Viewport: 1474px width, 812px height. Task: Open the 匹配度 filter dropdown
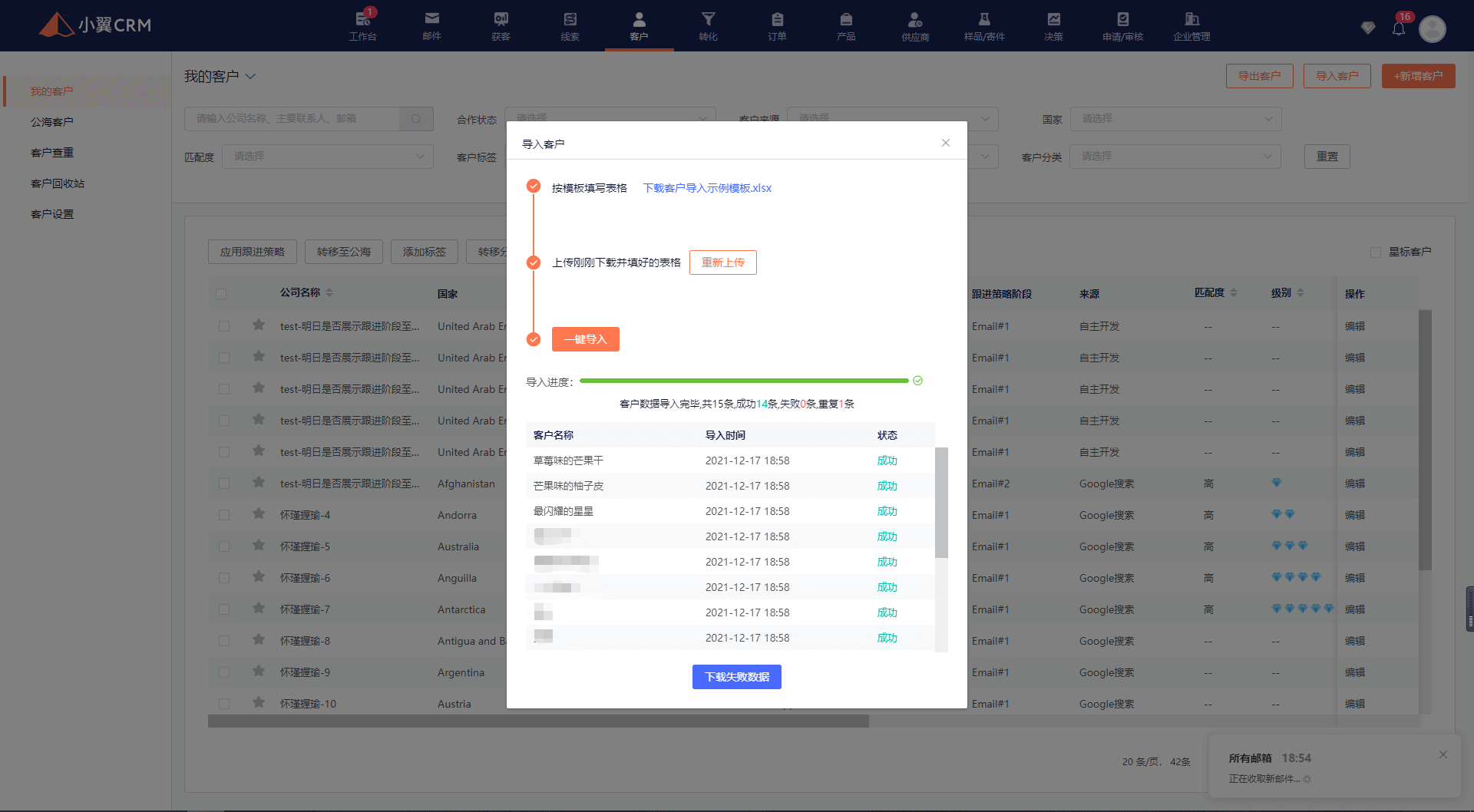[x=328, y=156]
